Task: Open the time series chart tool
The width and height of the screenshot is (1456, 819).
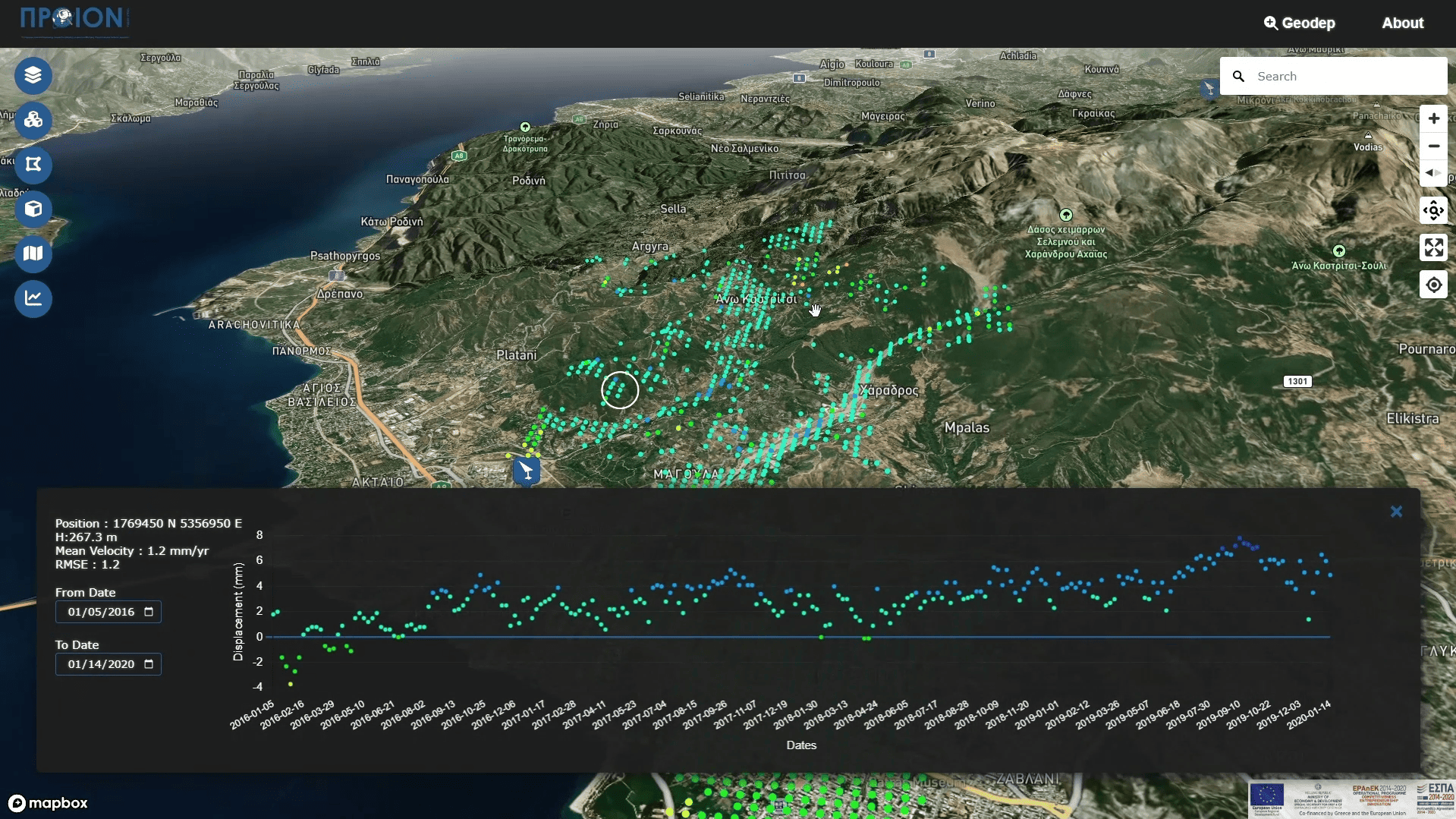Action: pos(33,298)
